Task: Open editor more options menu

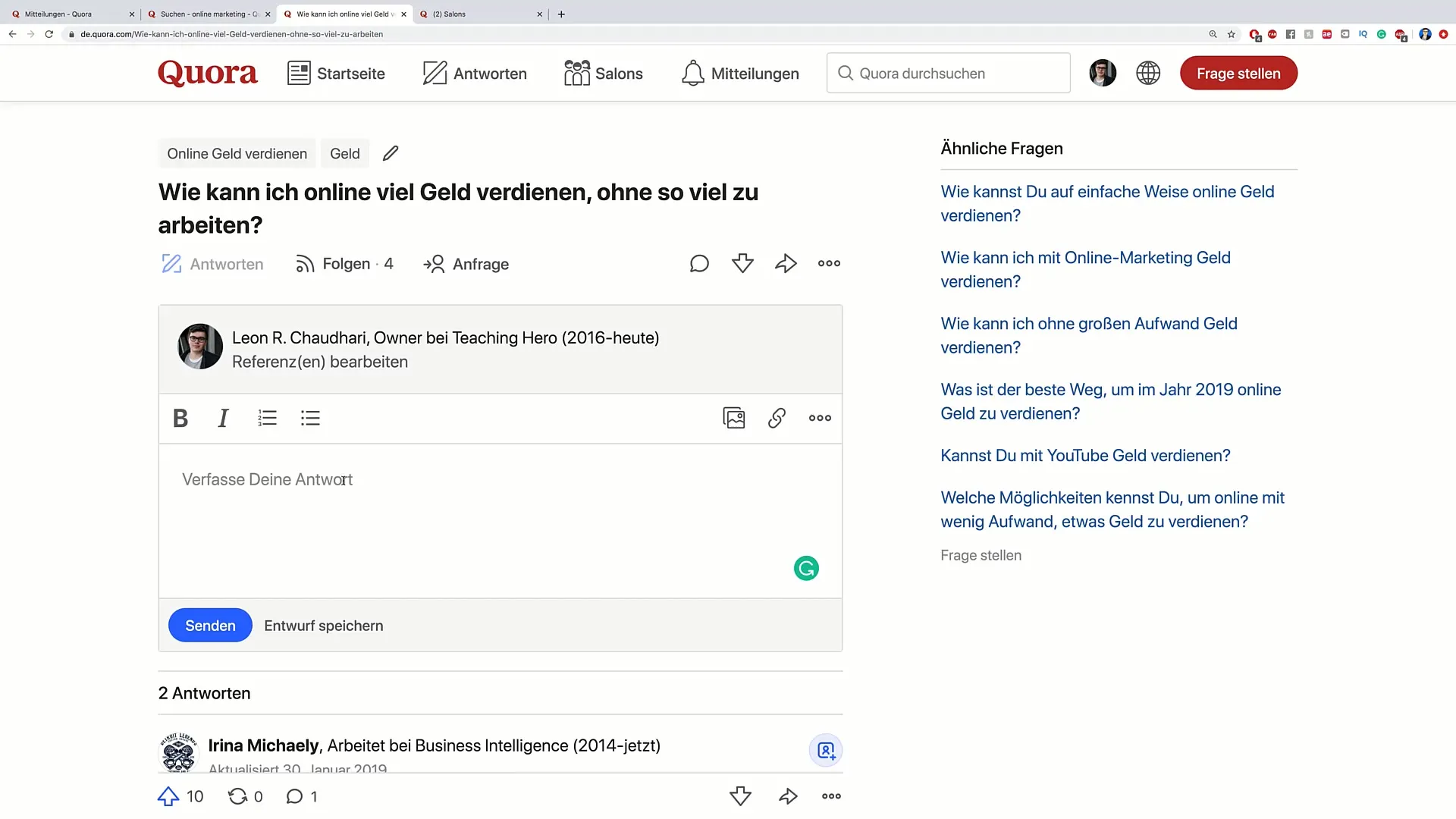Action: click(x=820, y=418)
